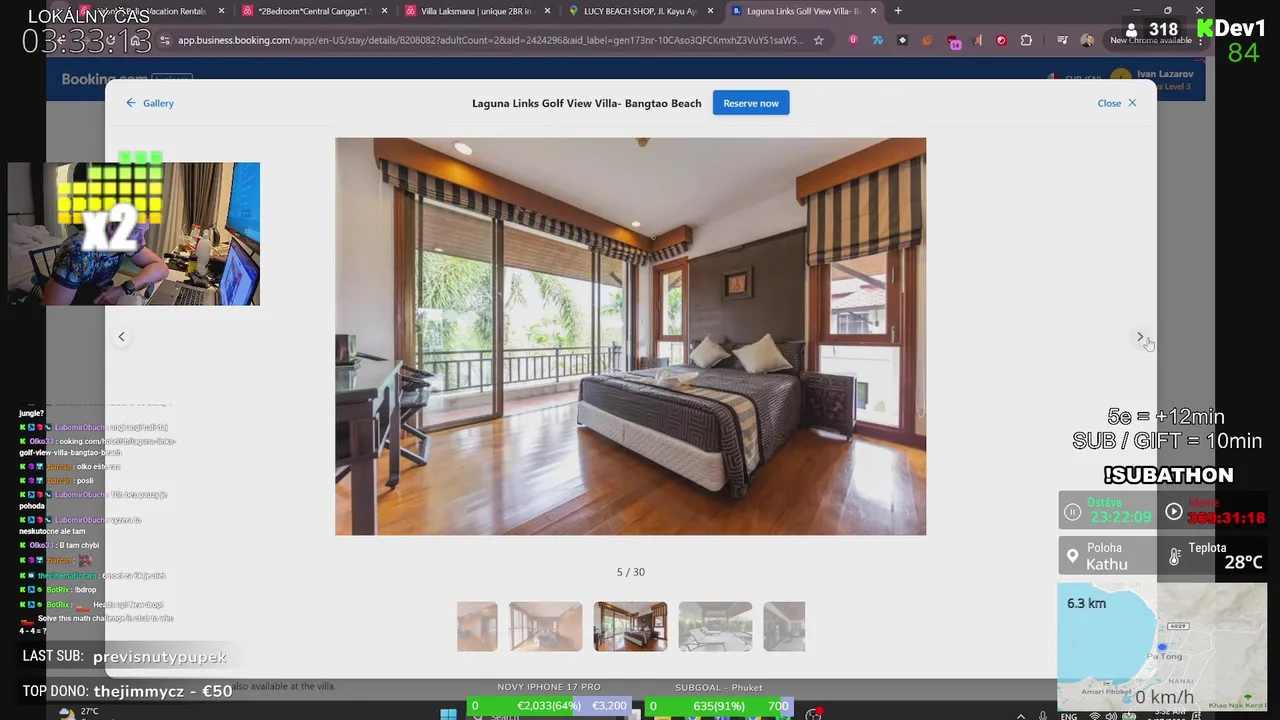Click the Poloha location pin icon
This screenshot has height=720, width=1280.
click(1073, 556)
